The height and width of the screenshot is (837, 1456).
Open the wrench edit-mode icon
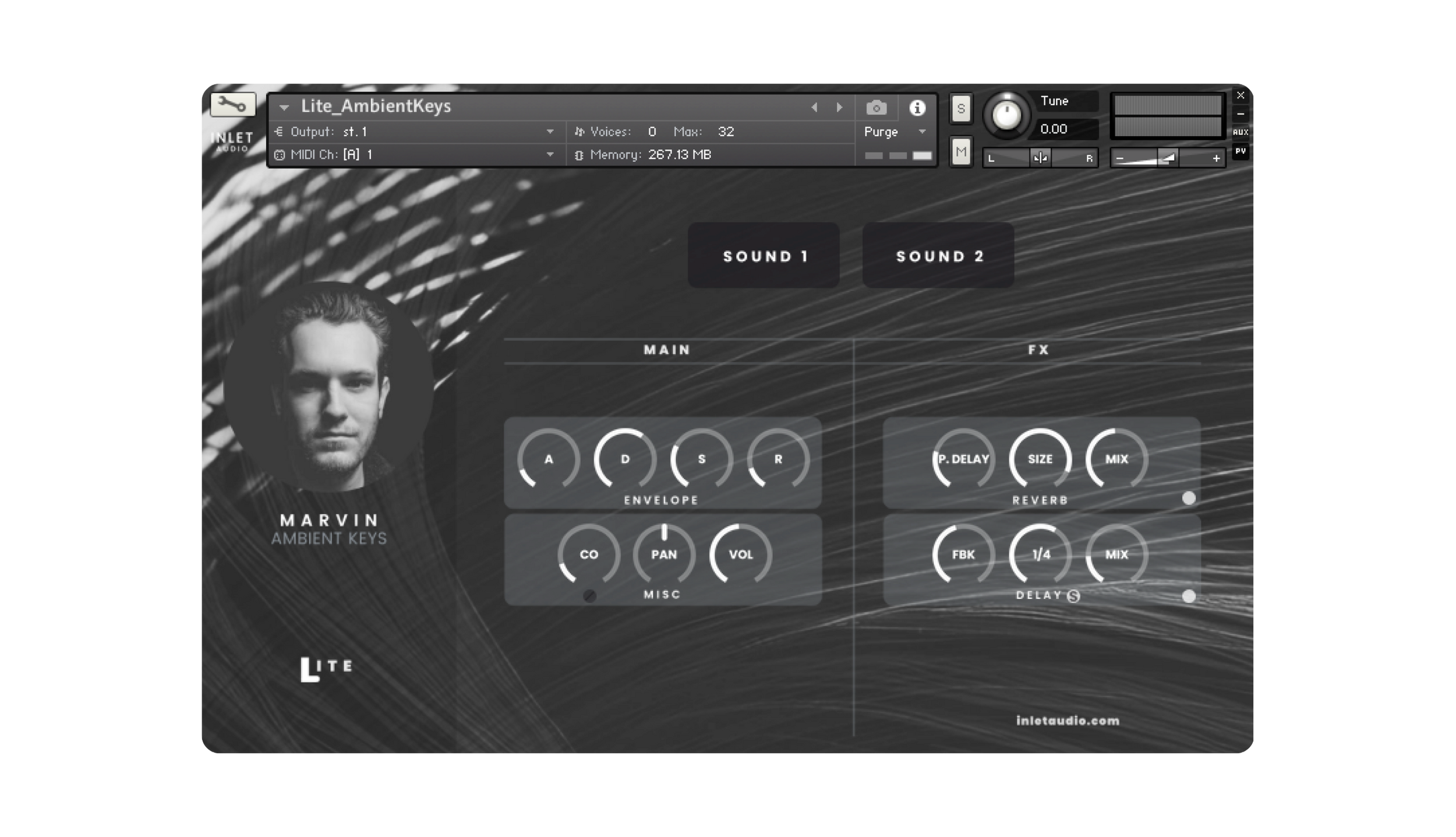coord(232,105)
